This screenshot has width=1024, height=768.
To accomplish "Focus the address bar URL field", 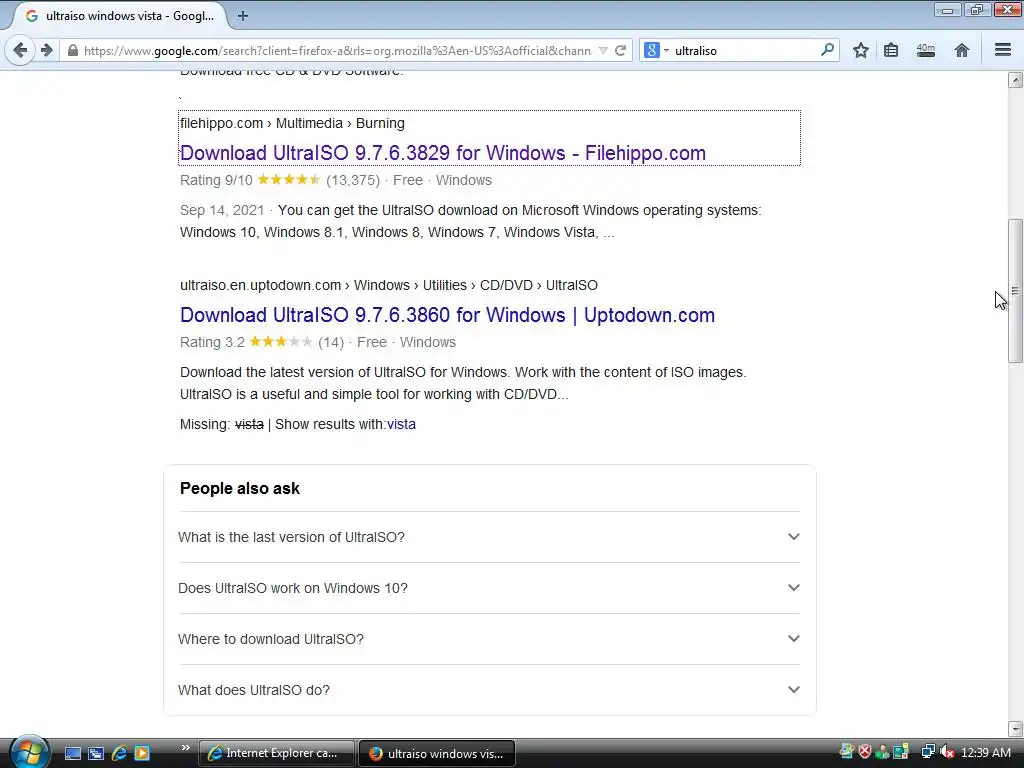I will coord(336,50).
